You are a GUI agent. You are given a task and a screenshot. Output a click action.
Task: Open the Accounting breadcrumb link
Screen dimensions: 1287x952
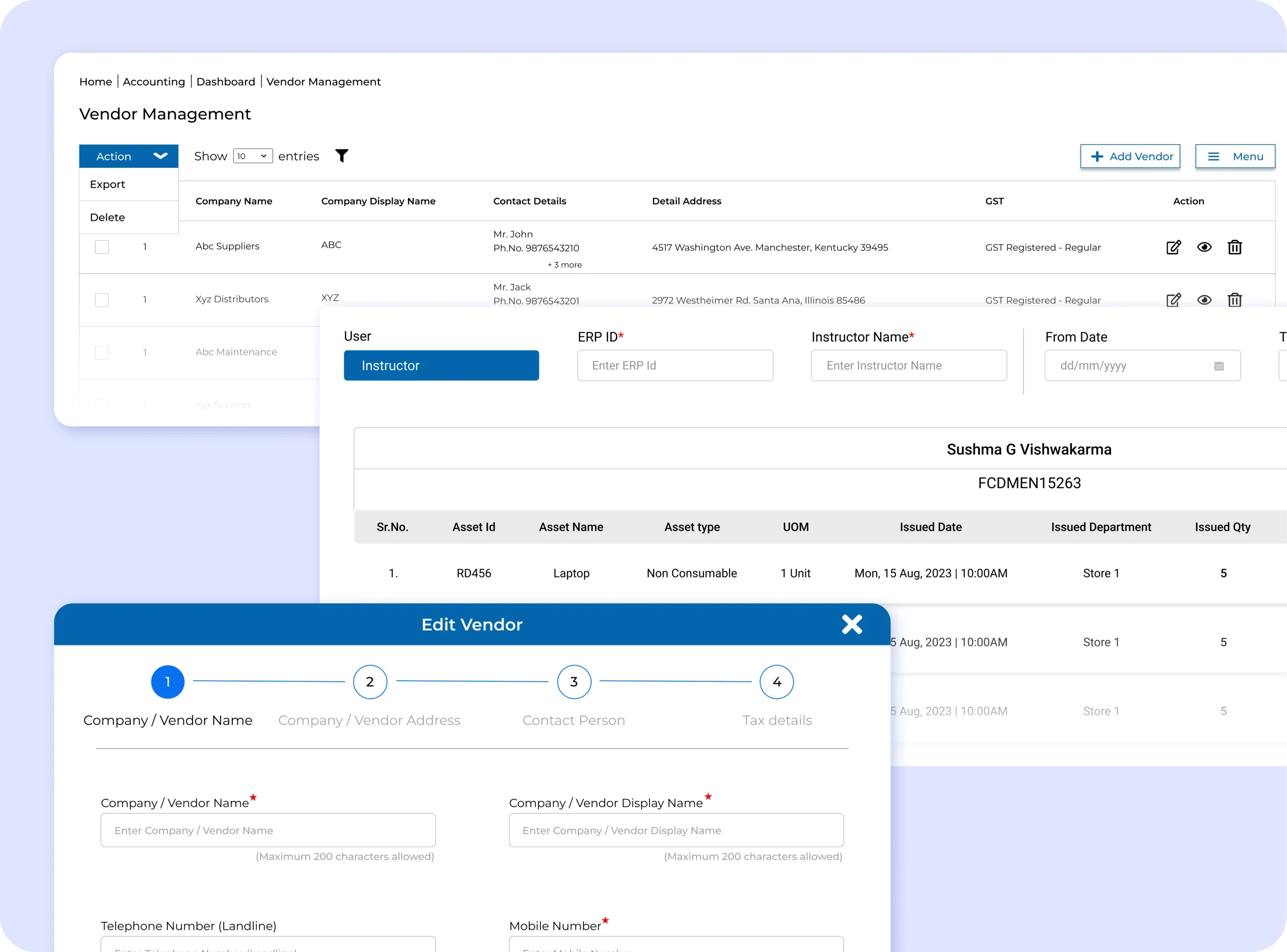pyautogui.click(x=154, y=82)
